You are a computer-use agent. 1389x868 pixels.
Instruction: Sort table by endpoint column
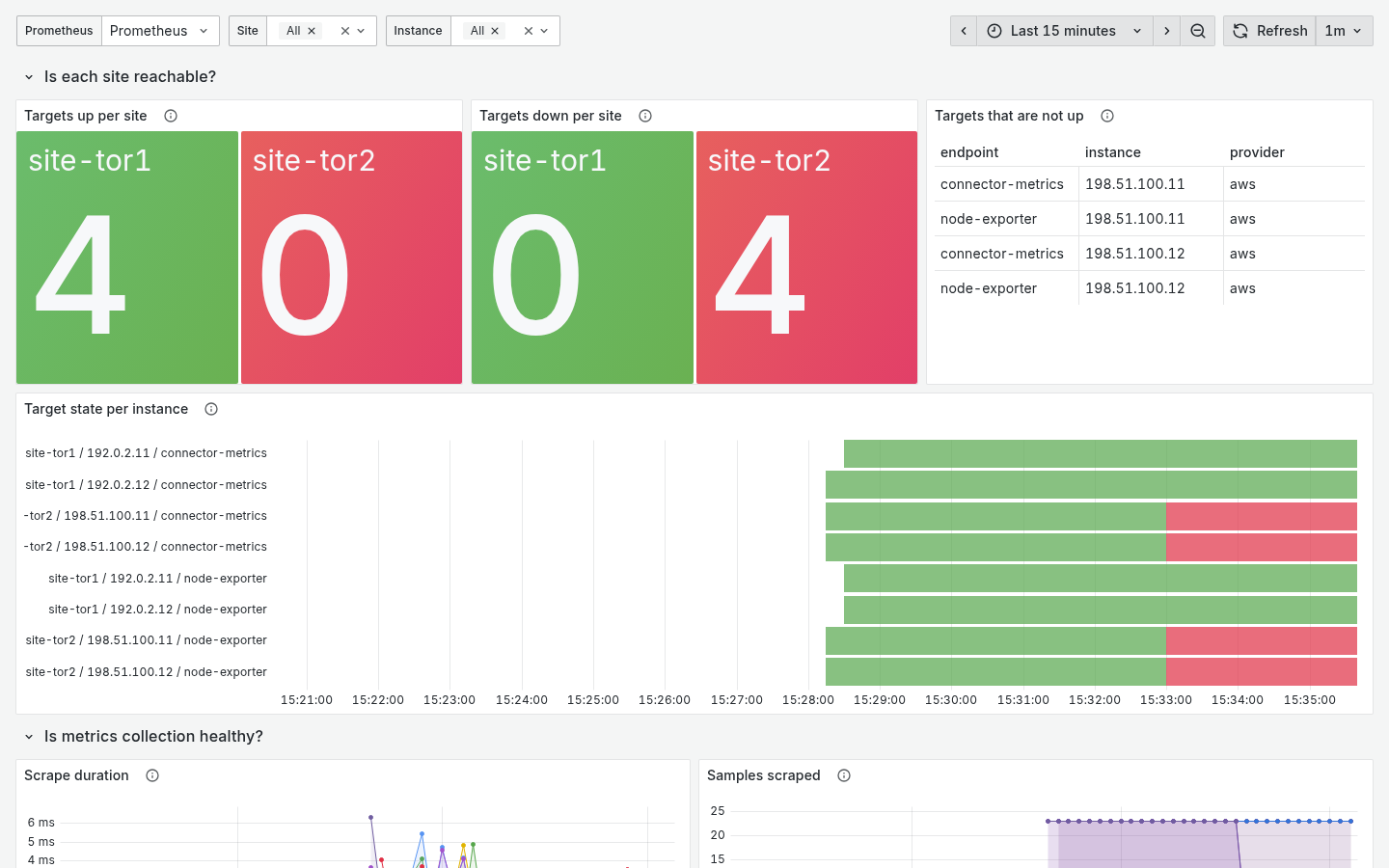969,152
